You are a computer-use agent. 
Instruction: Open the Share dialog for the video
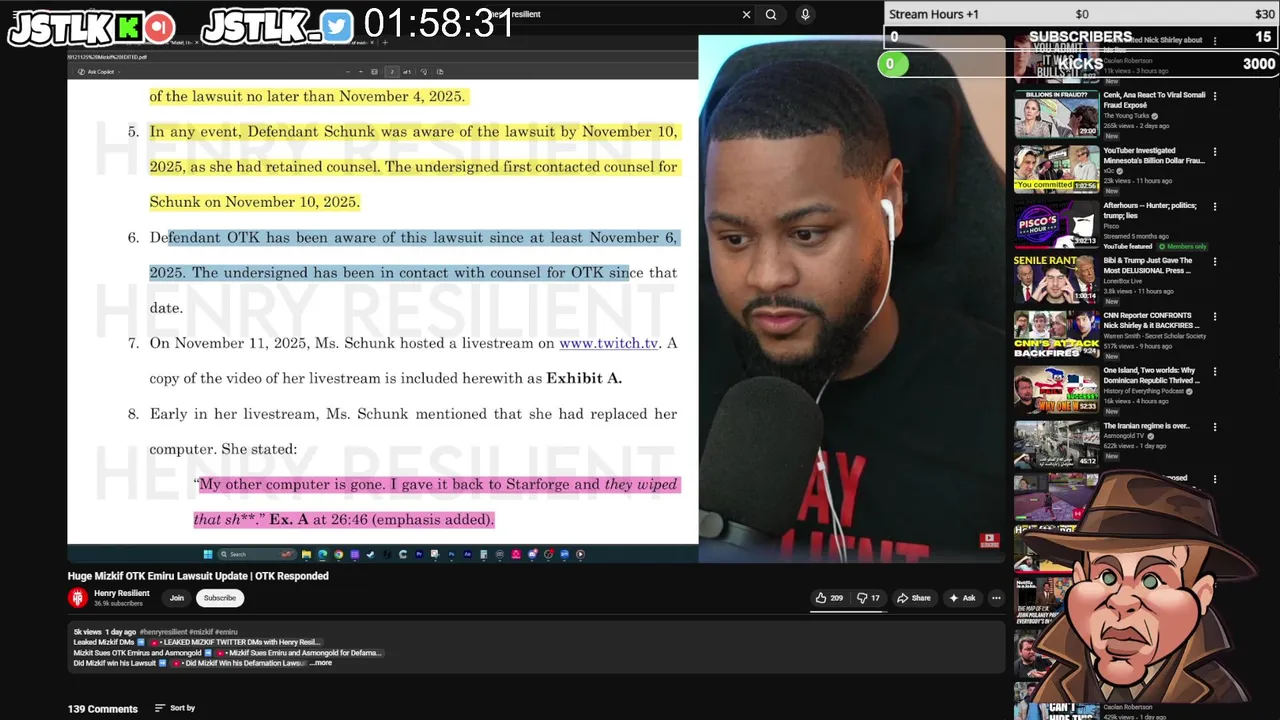tap(913, 598)
